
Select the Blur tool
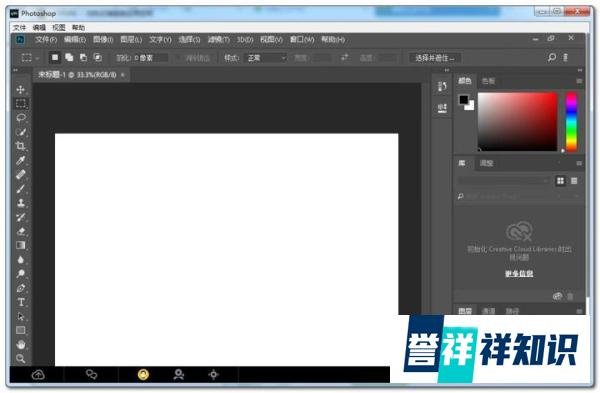click(x=21, y=259)
